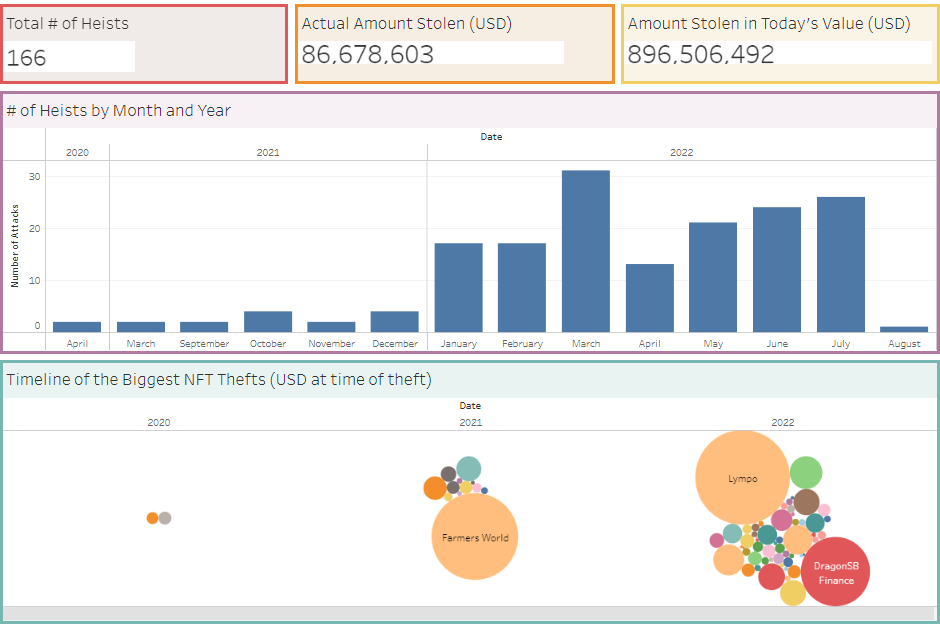940x624 pixels.
Task: Click the gray bubble under 2020
Action: [x=165, y=518]
